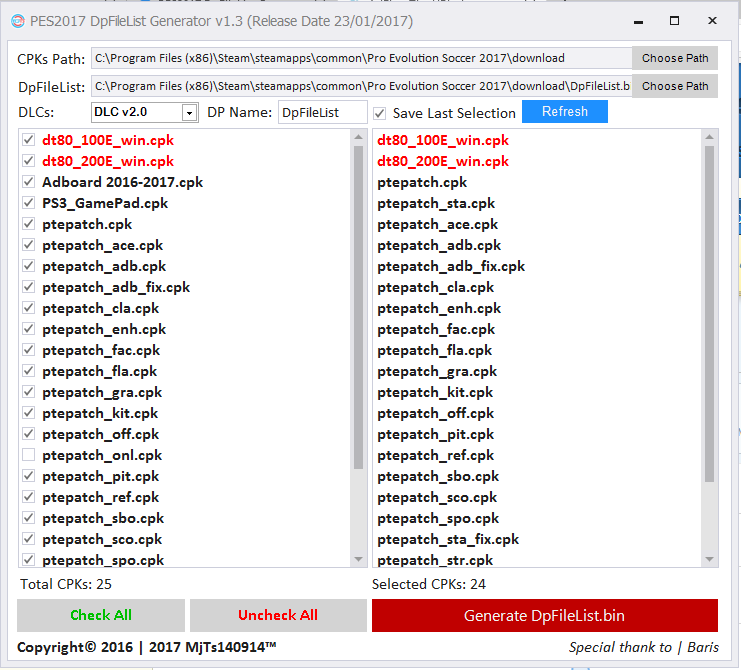This screenshot has height=670, width=741.
Task: Close the DpFileList Generator window
Action: (x=712, y=21)
